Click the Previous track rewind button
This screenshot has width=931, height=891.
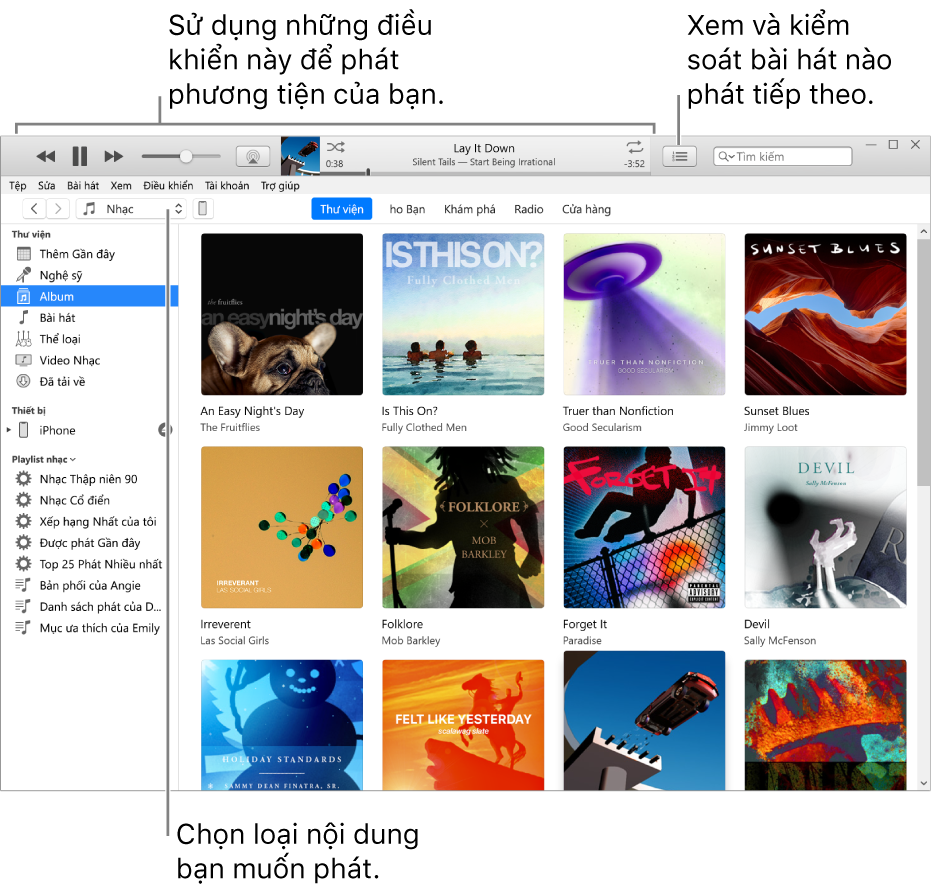tap(46, 156)
